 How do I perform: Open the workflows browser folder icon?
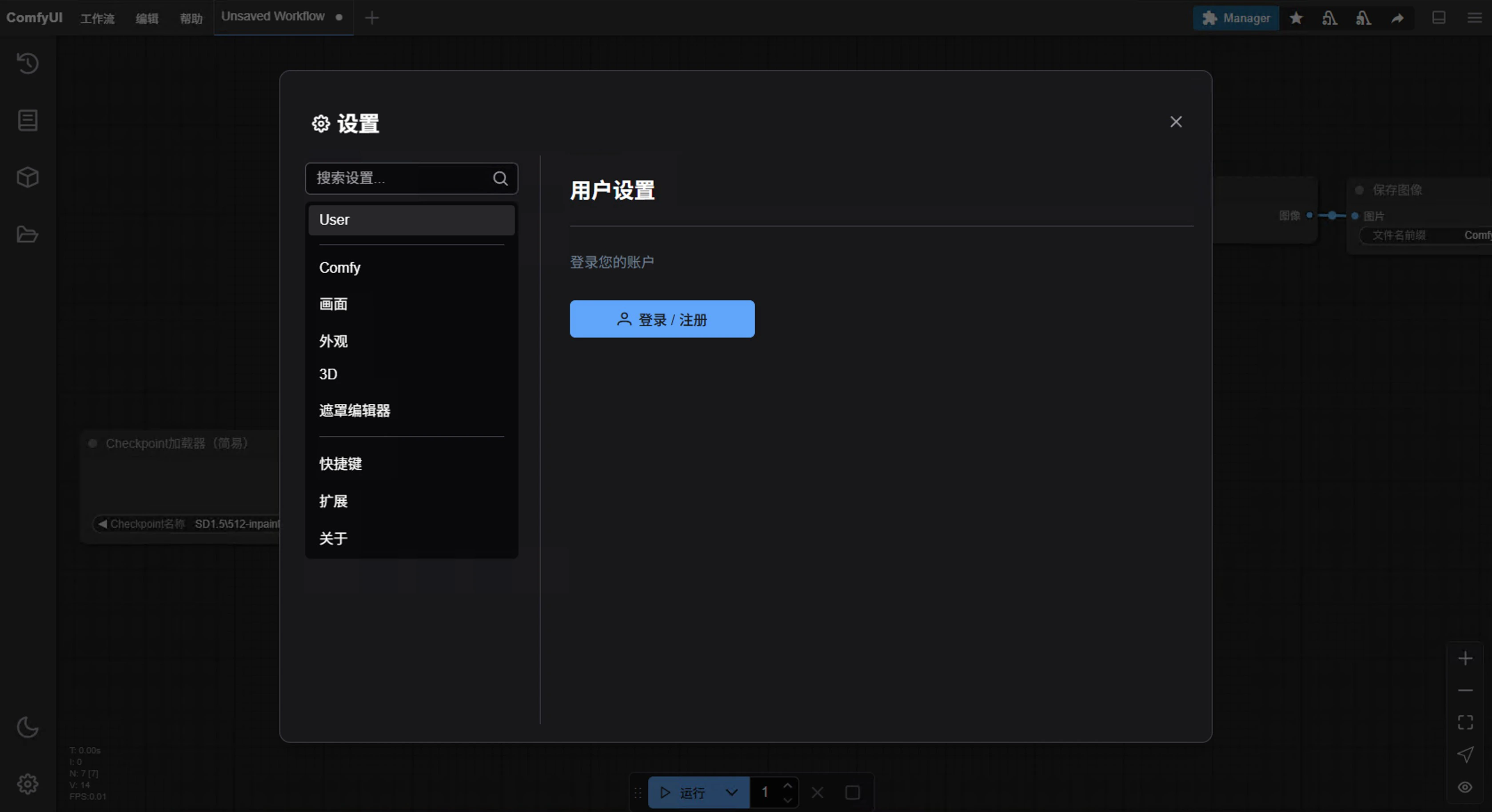27,234
